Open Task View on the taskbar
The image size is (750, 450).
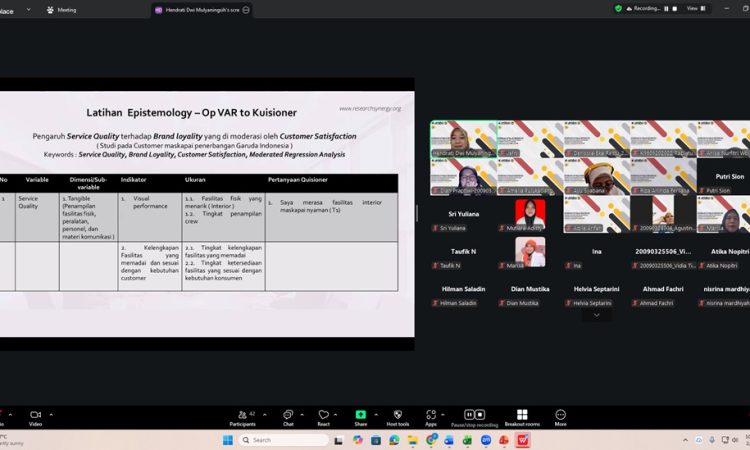coord(338,440)
